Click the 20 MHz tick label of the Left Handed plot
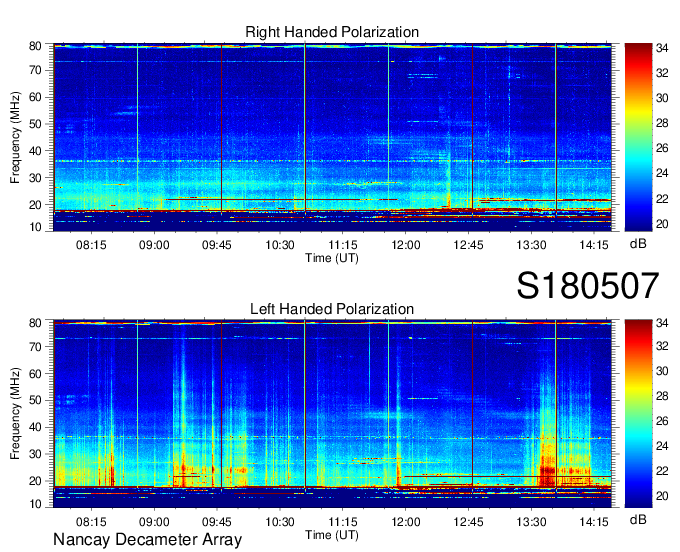This screenshot has width=680, height=552. pyautogui.click(x=35, y=481)
